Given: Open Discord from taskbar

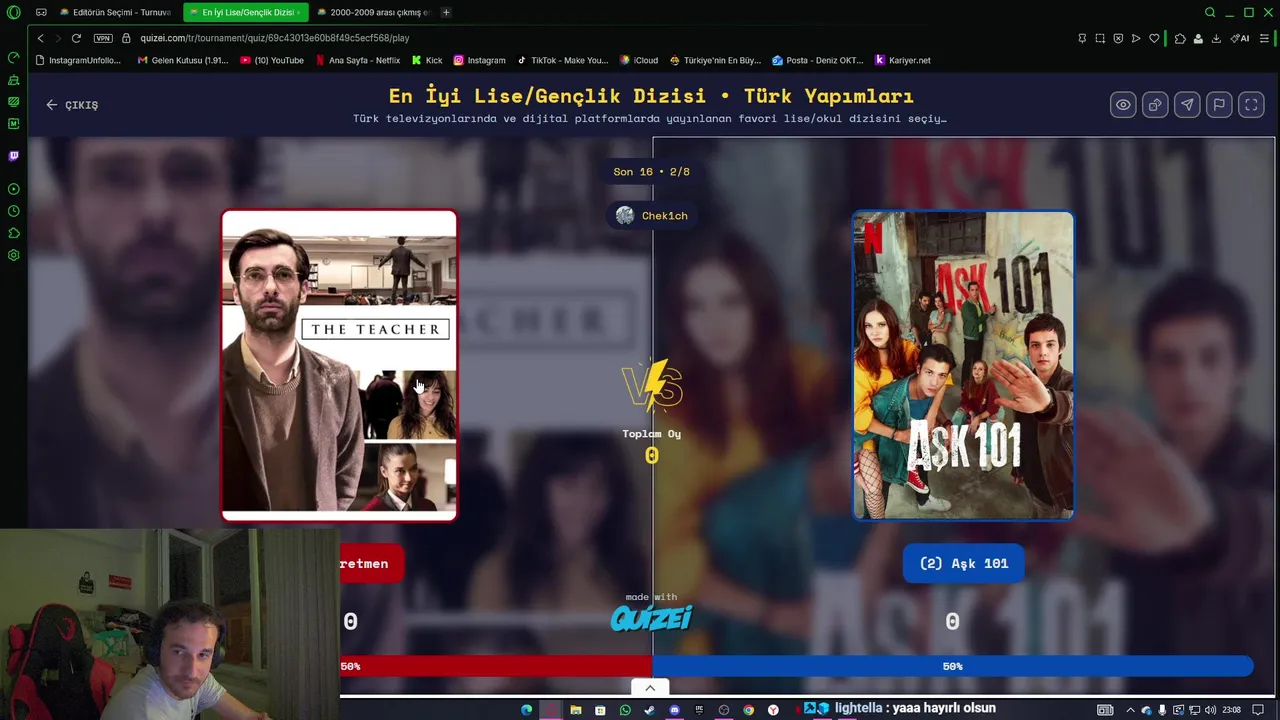Looking at the screenshot, I should pos(674,710).
